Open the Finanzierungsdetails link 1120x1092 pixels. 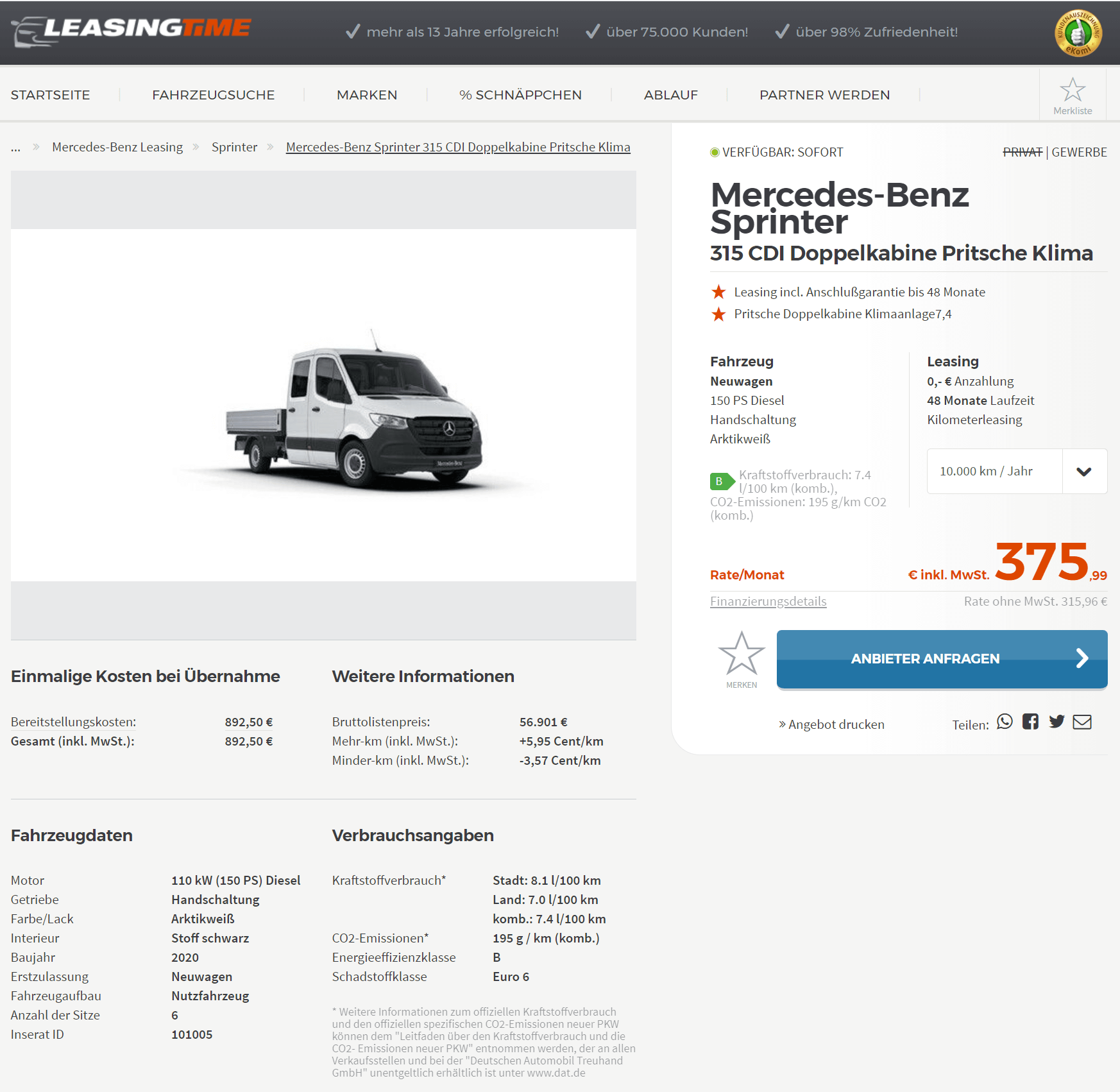768,601
